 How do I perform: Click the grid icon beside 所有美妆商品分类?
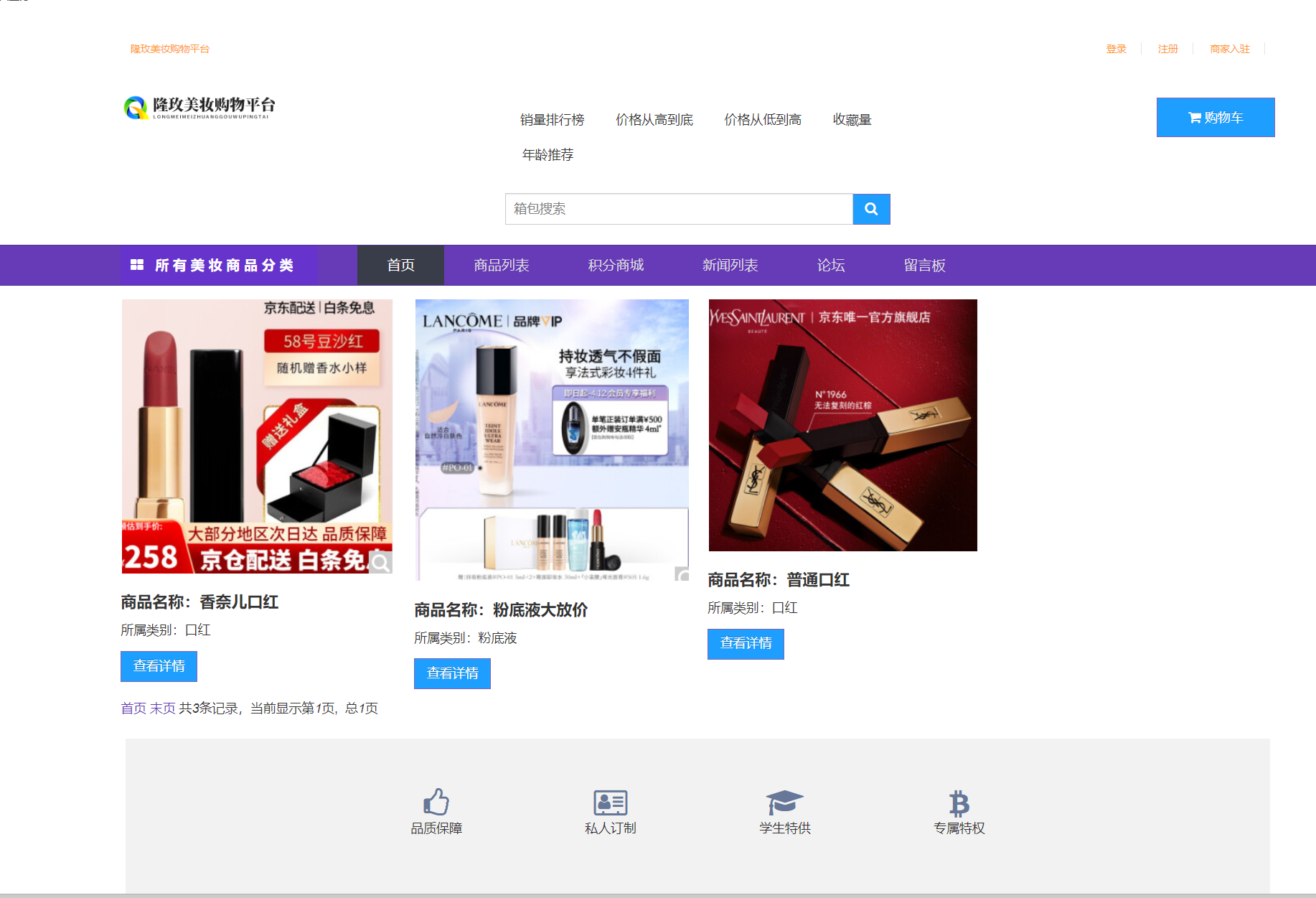click(138, 265)
